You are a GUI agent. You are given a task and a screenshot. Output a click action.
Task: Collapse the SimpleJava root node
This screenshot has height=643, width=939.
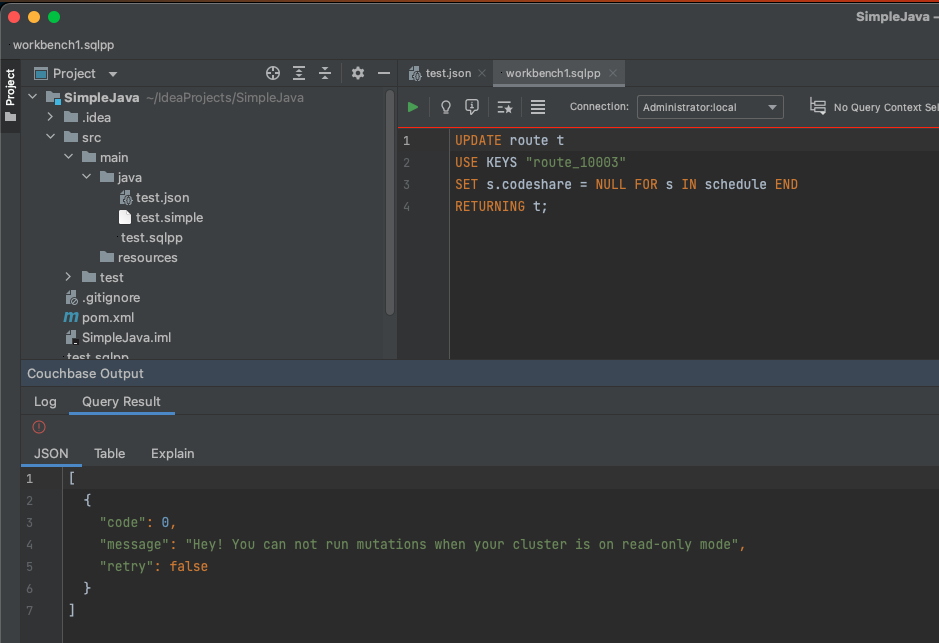coord(33,96)
